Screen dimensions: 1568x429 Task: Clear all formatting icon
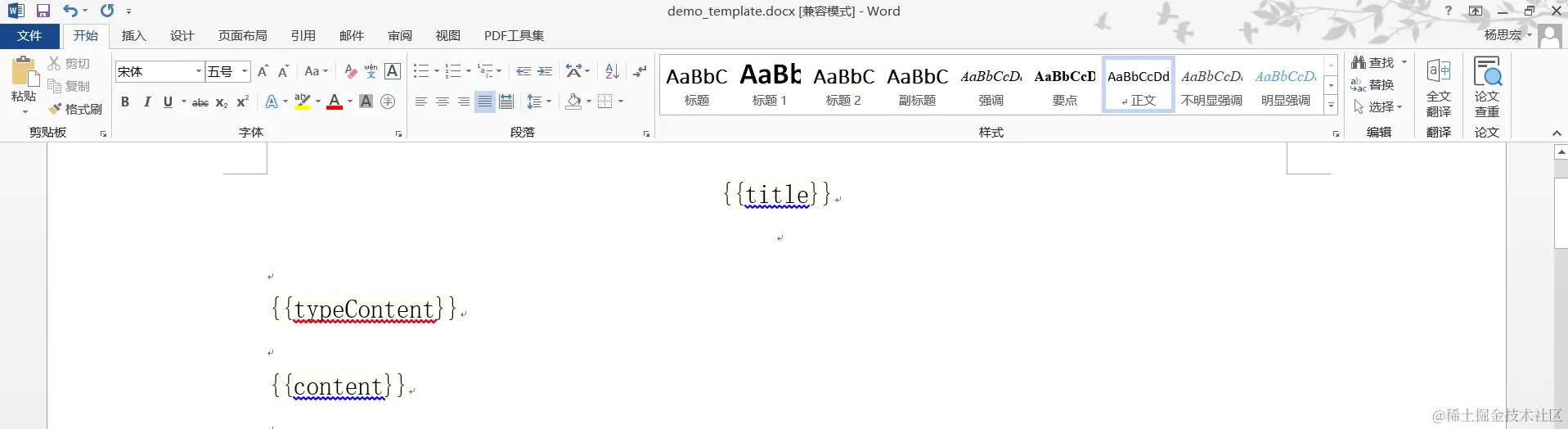click(350, 71)
